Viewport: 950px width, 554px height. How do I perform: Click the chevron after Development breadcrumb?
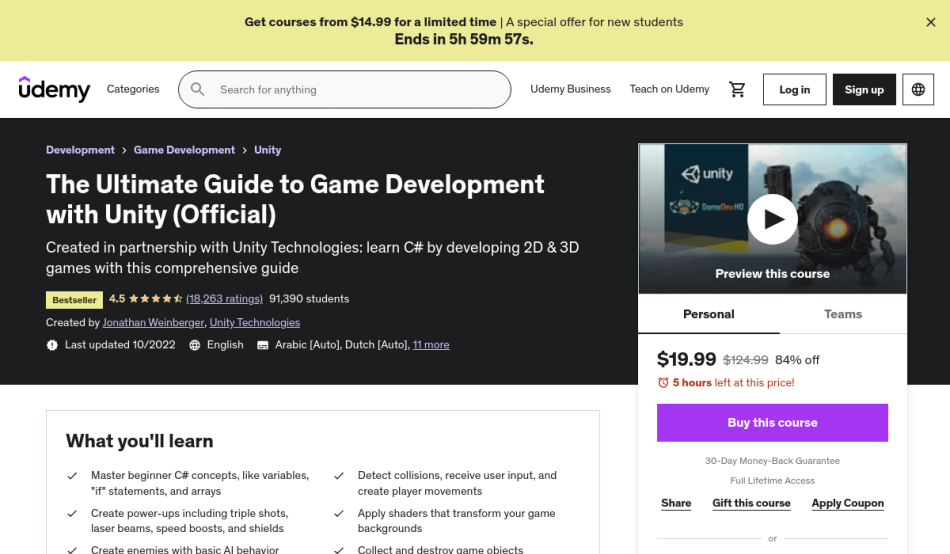[124, 150]
